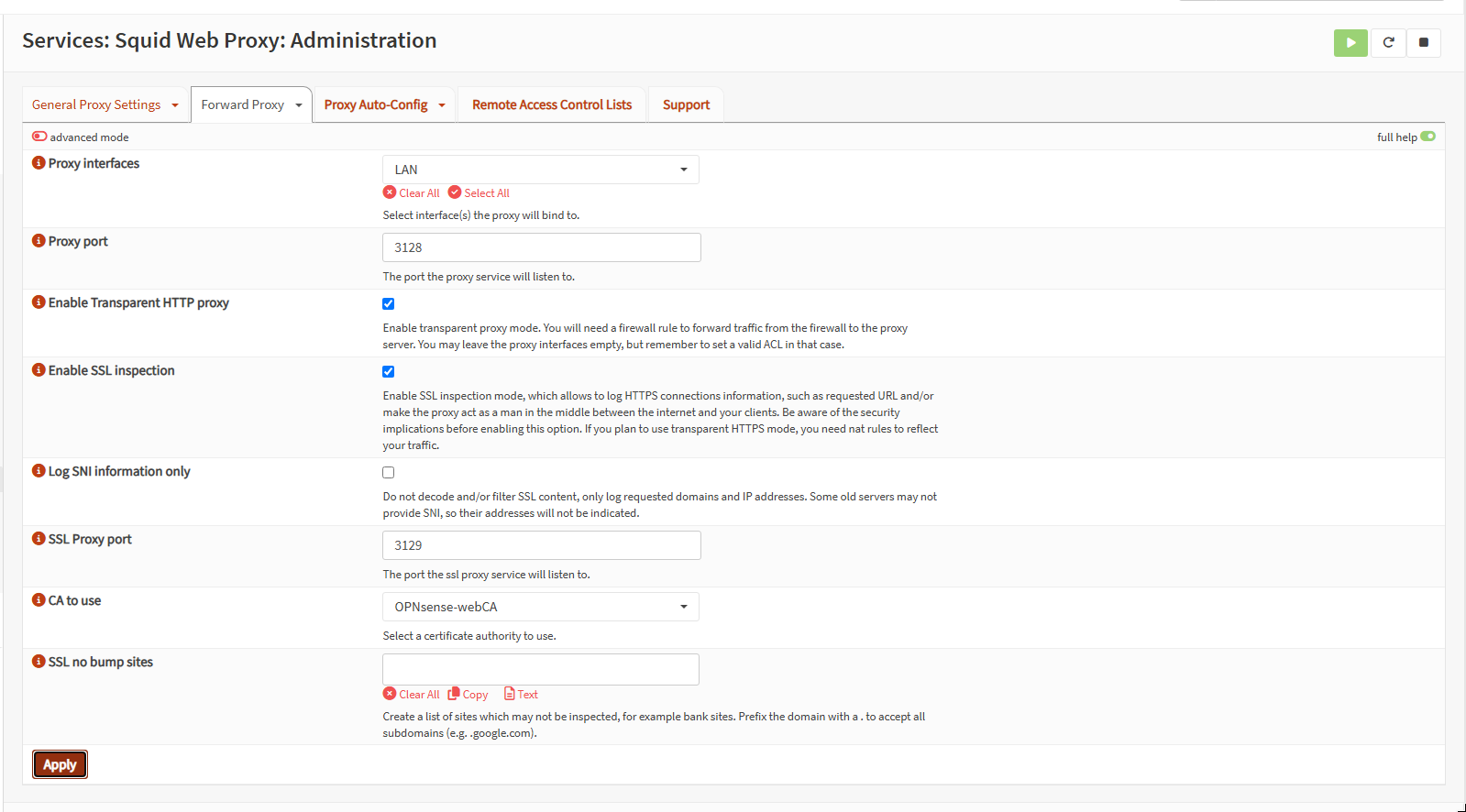1466x812 pixels.
Task: Uncheck Enable Transparent HTTP proxy
Action: tap(389, 303)
